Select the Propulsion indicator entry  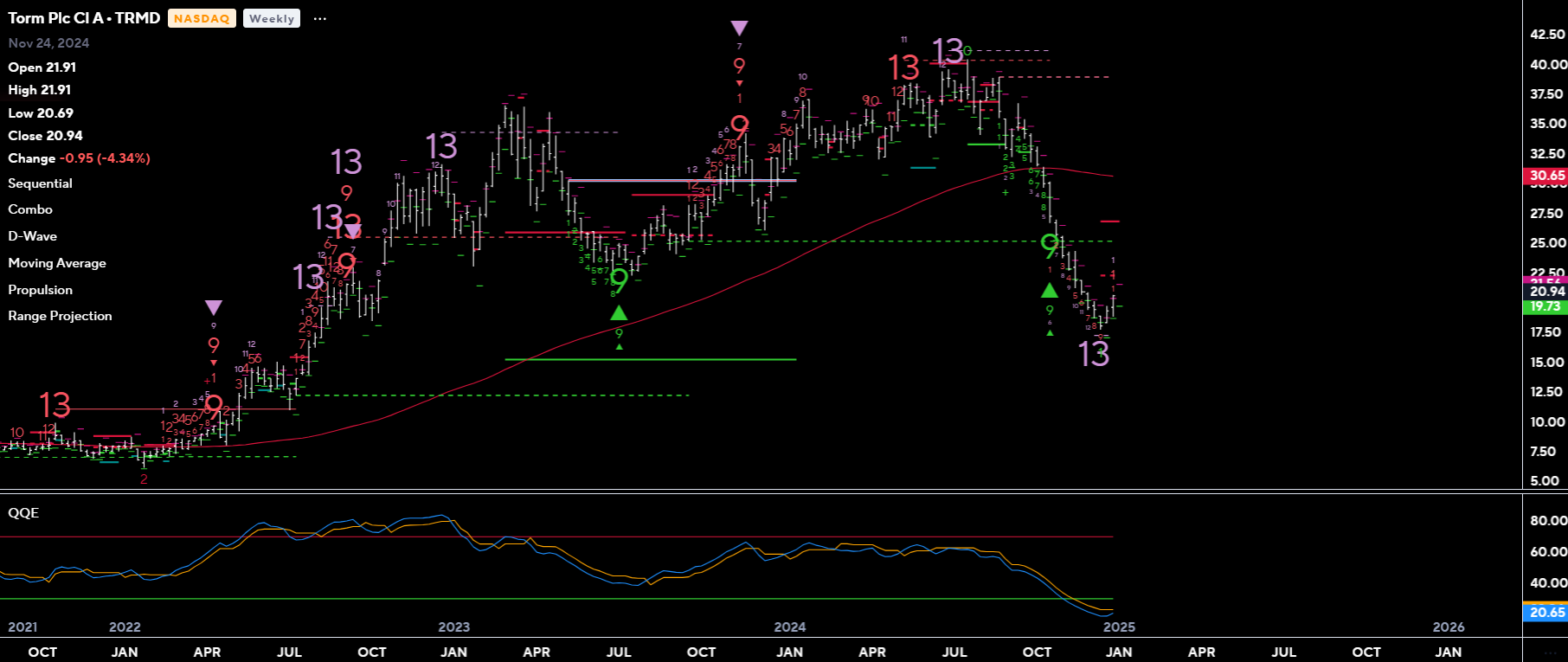(41, 290)
